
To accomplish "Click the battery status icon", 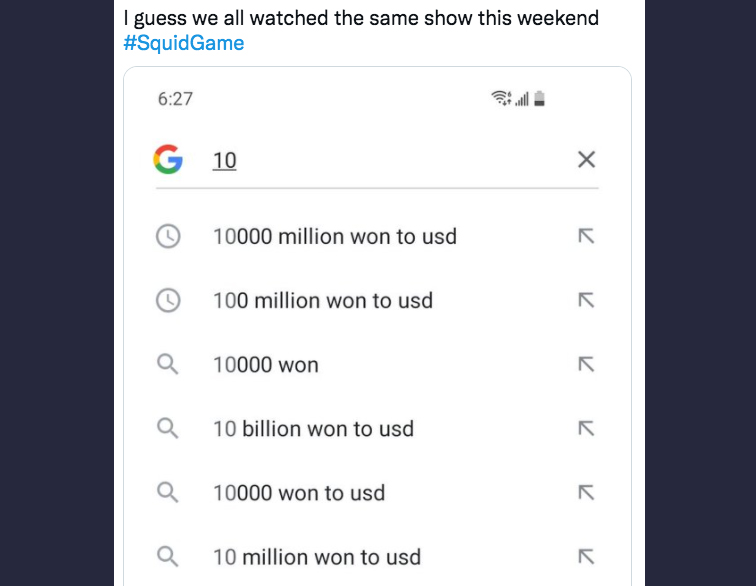I will pos(540,98).
